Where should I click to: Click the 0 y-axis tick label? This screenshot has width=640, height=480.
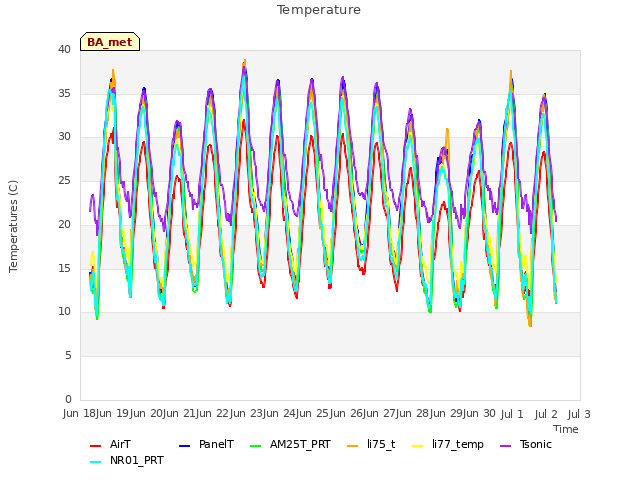[68, 399]
